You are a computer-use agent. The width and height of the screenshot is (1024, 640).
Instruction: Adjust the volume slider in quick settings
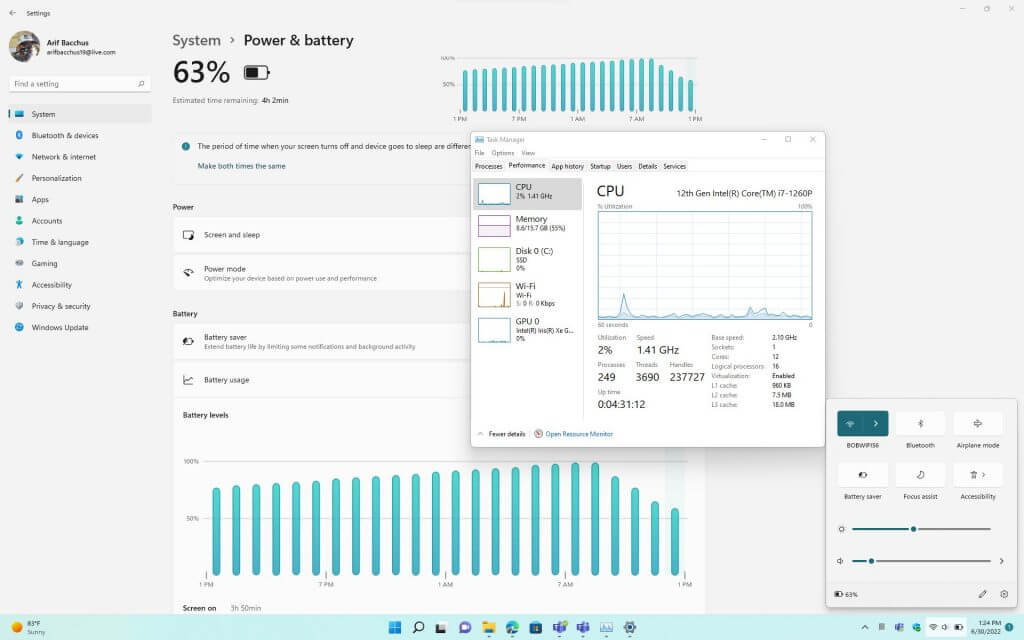[x=921, y=561]
